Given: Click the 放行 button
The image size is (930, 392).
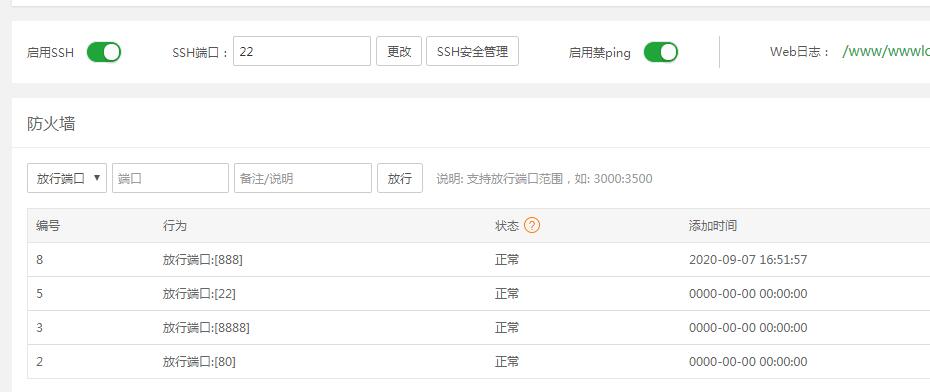Looking at the screenshot, I should 400,178.
